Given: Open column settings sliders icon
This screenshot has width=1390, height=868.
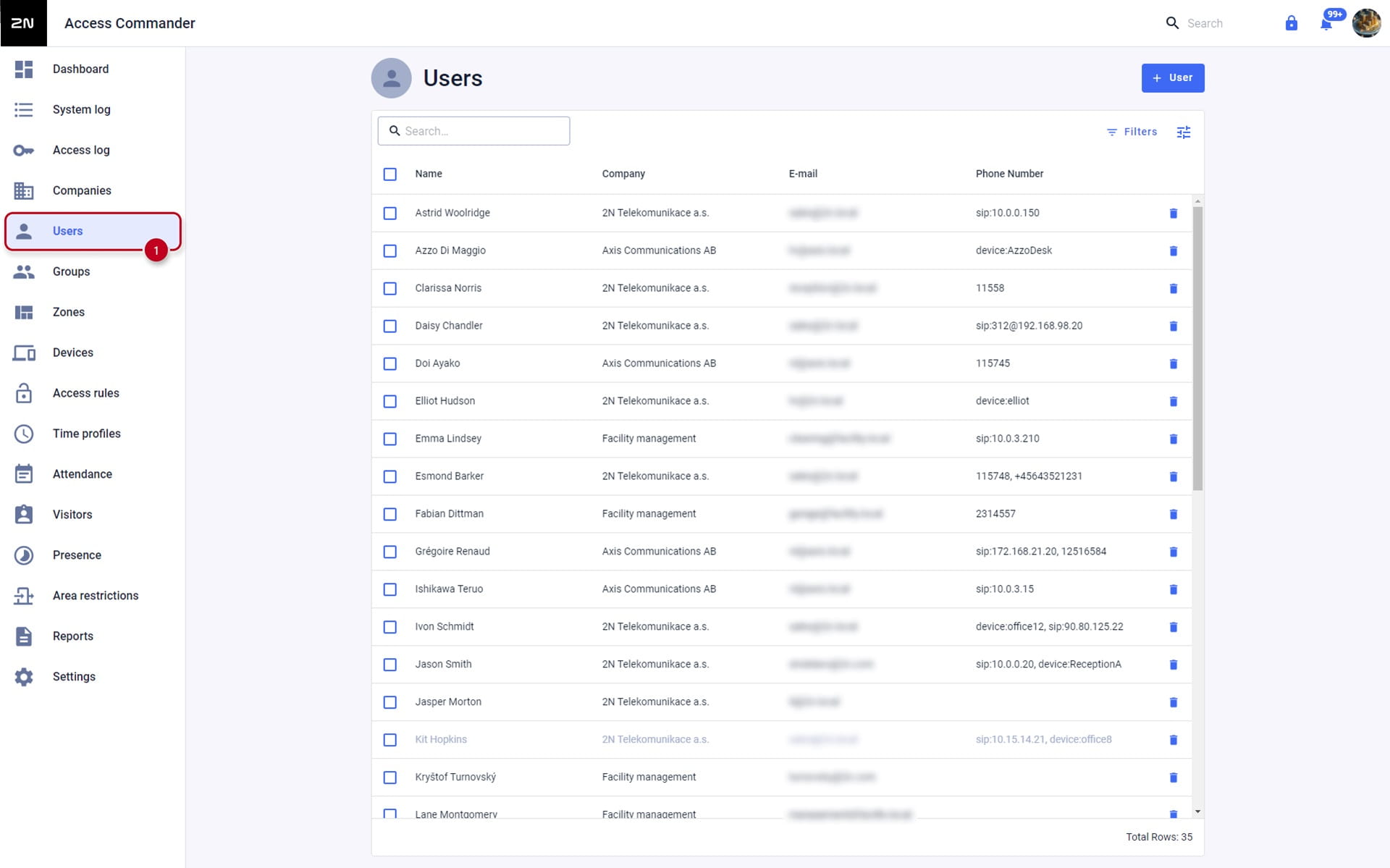Looking at the screenshot, I should (1184, 132).
